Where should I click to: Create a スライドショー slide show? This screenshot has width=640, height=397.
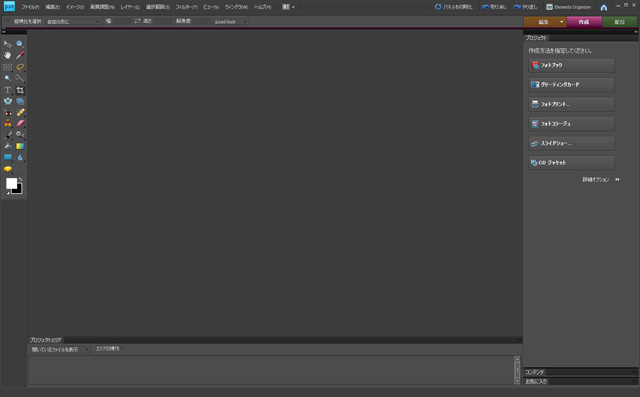click(571, 143)
